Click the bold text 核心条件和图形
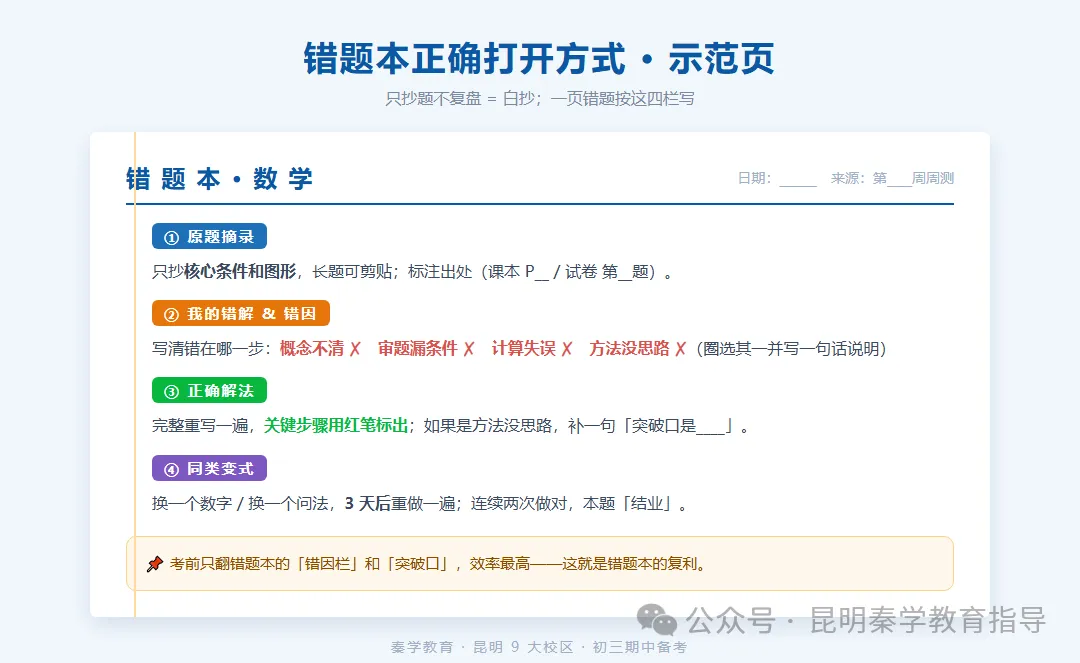 coord(240,271)
